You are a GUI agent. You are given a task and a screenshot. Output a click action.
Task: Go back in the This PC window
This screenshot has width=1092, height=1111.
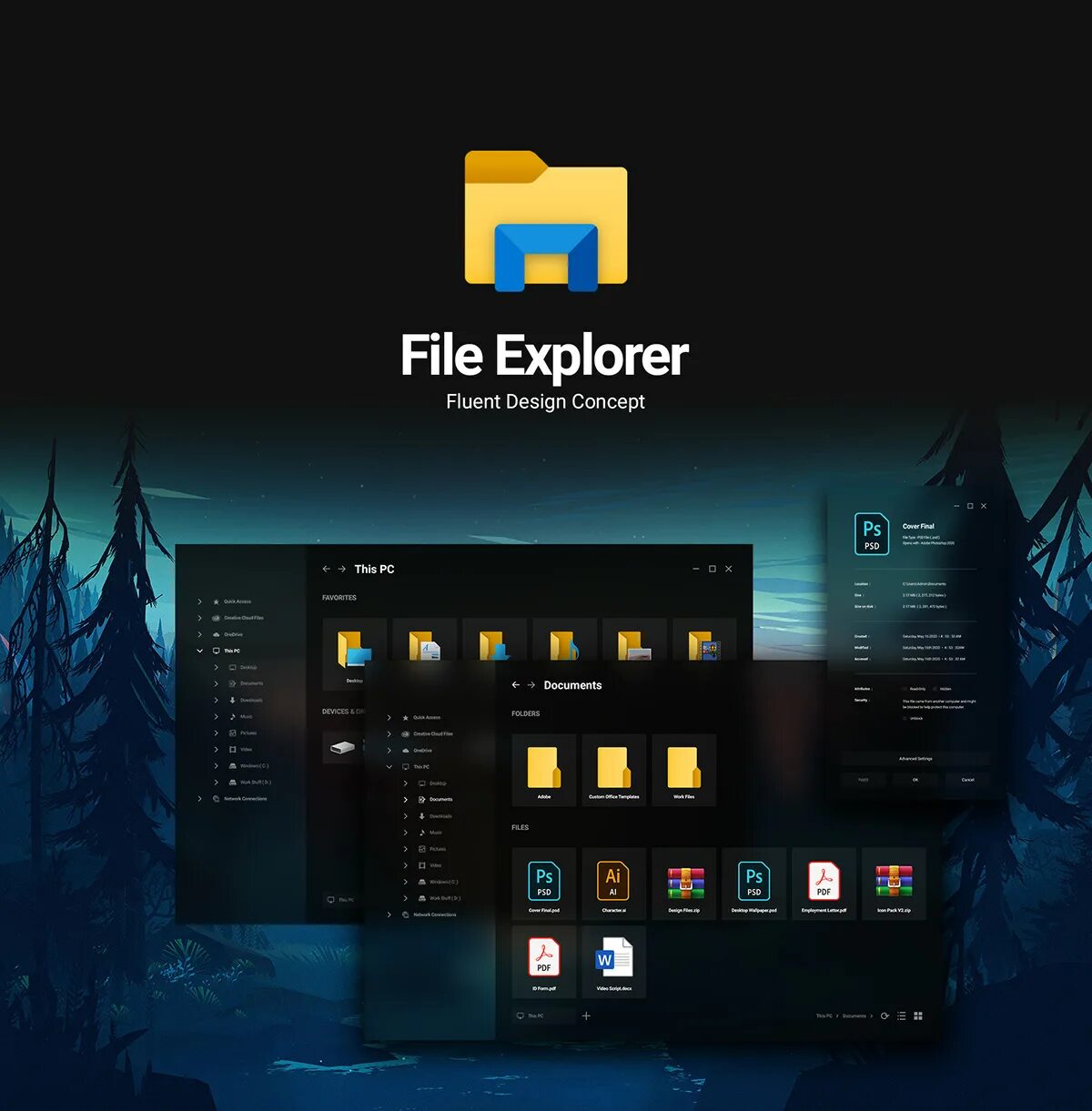tap(327, 569)
